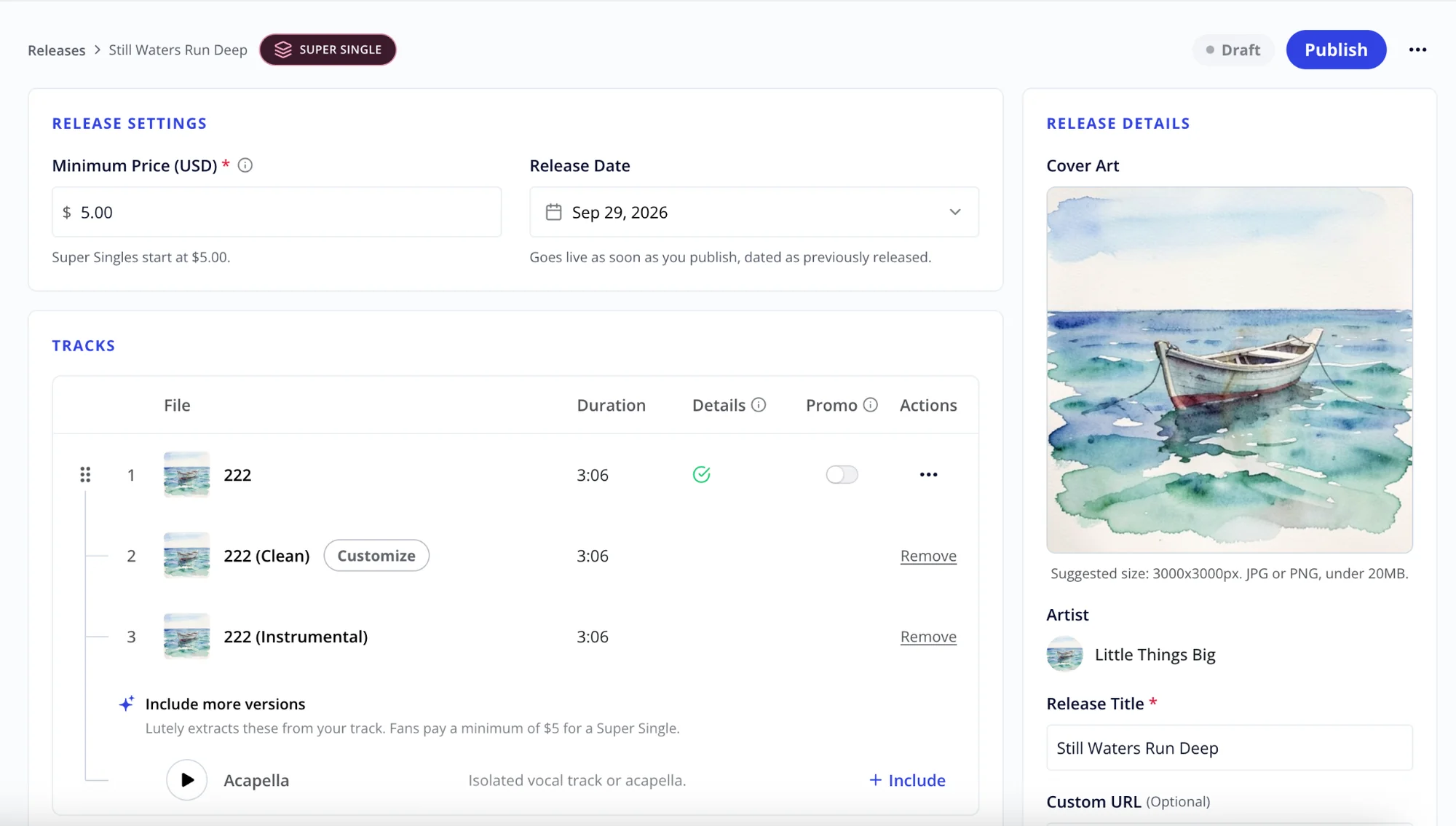Click the cover art image

1229,370
